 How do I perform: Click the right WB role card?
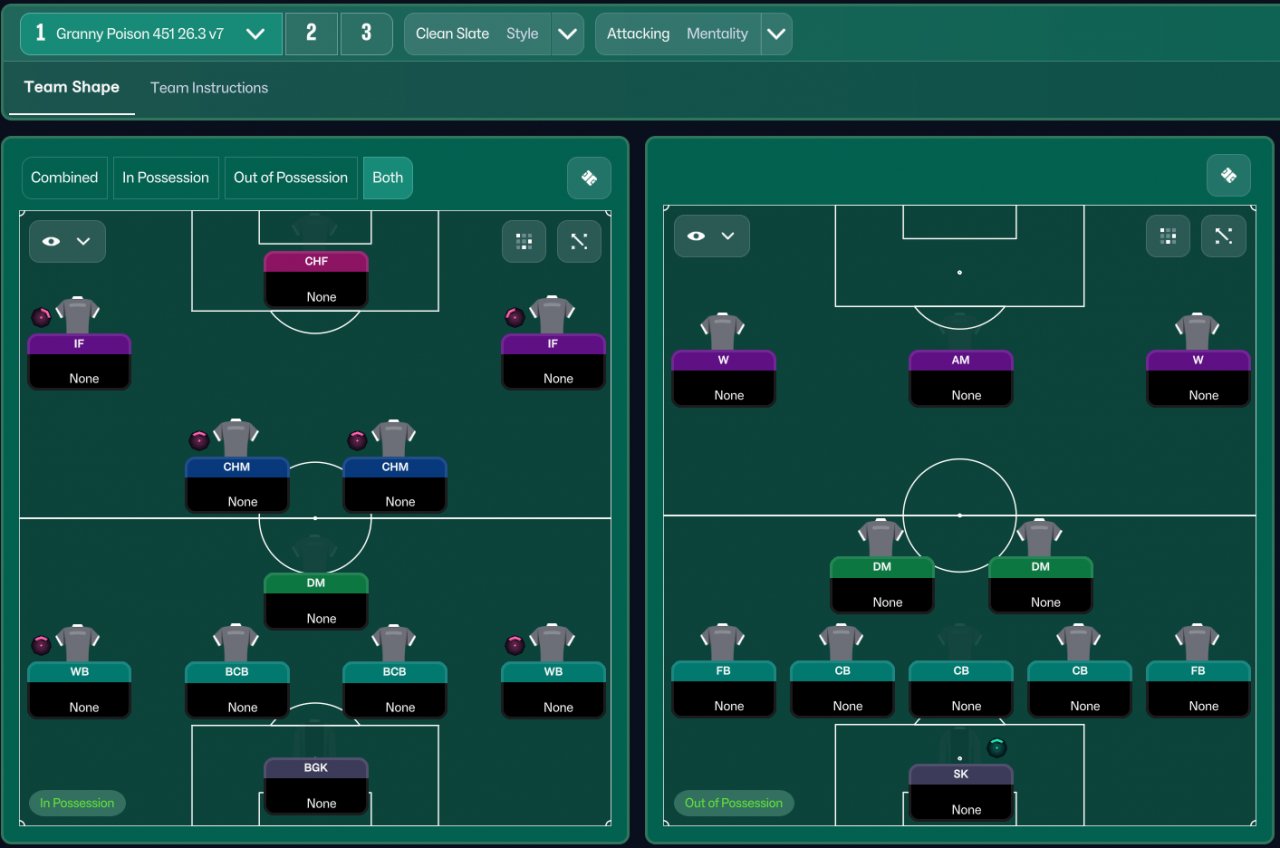coord(553,690)
